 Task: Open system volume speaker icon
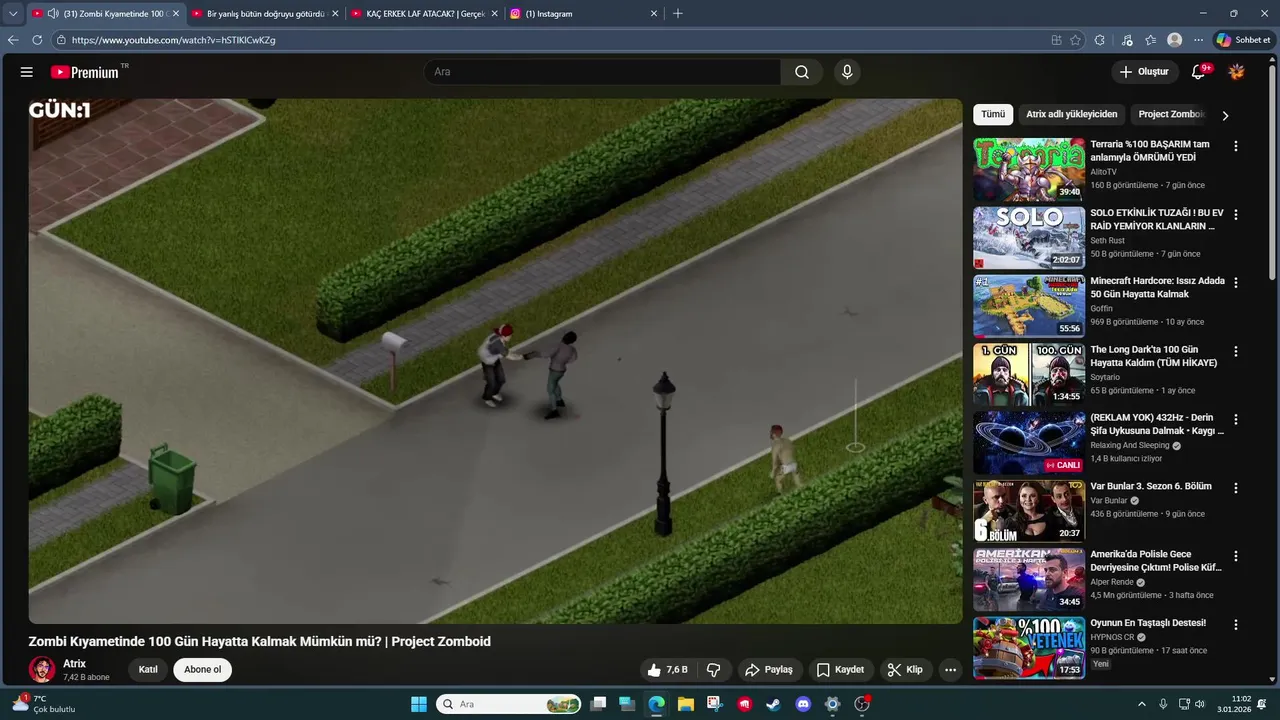pos(1200,704)
